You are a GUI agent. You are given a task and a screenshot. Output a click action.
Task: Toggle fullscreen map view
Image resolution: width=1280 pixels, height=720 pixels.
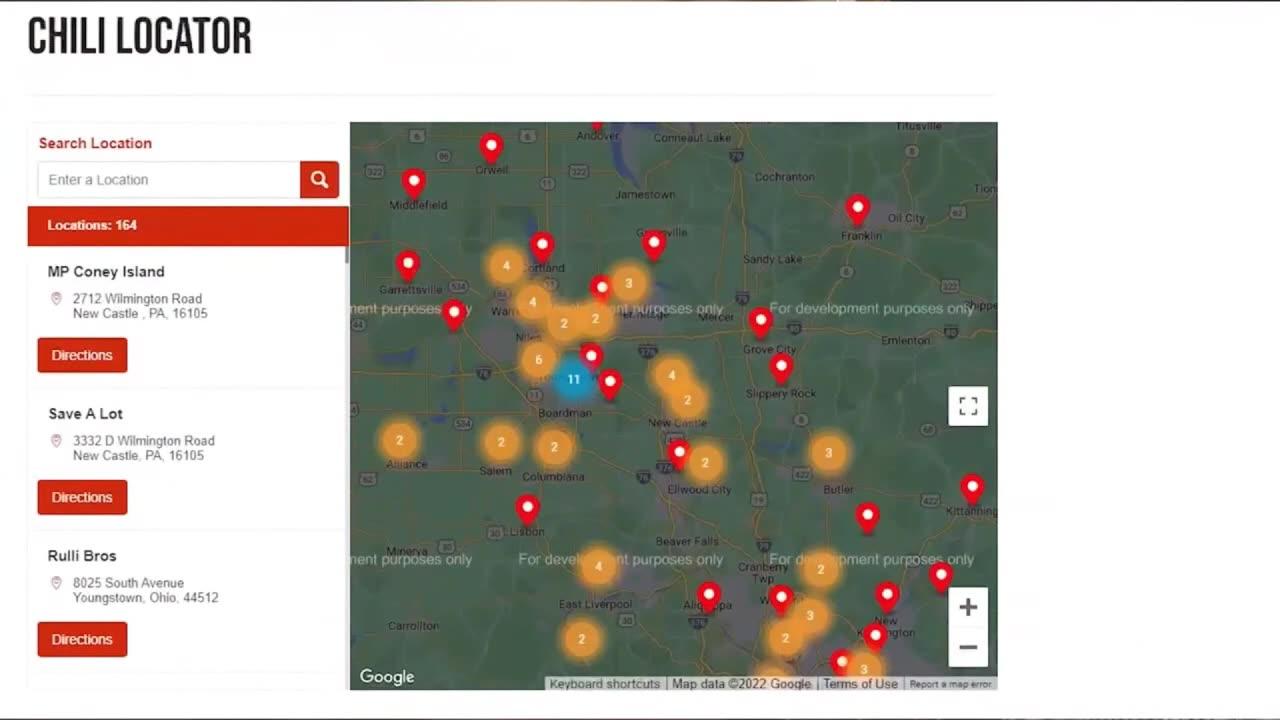968,406
